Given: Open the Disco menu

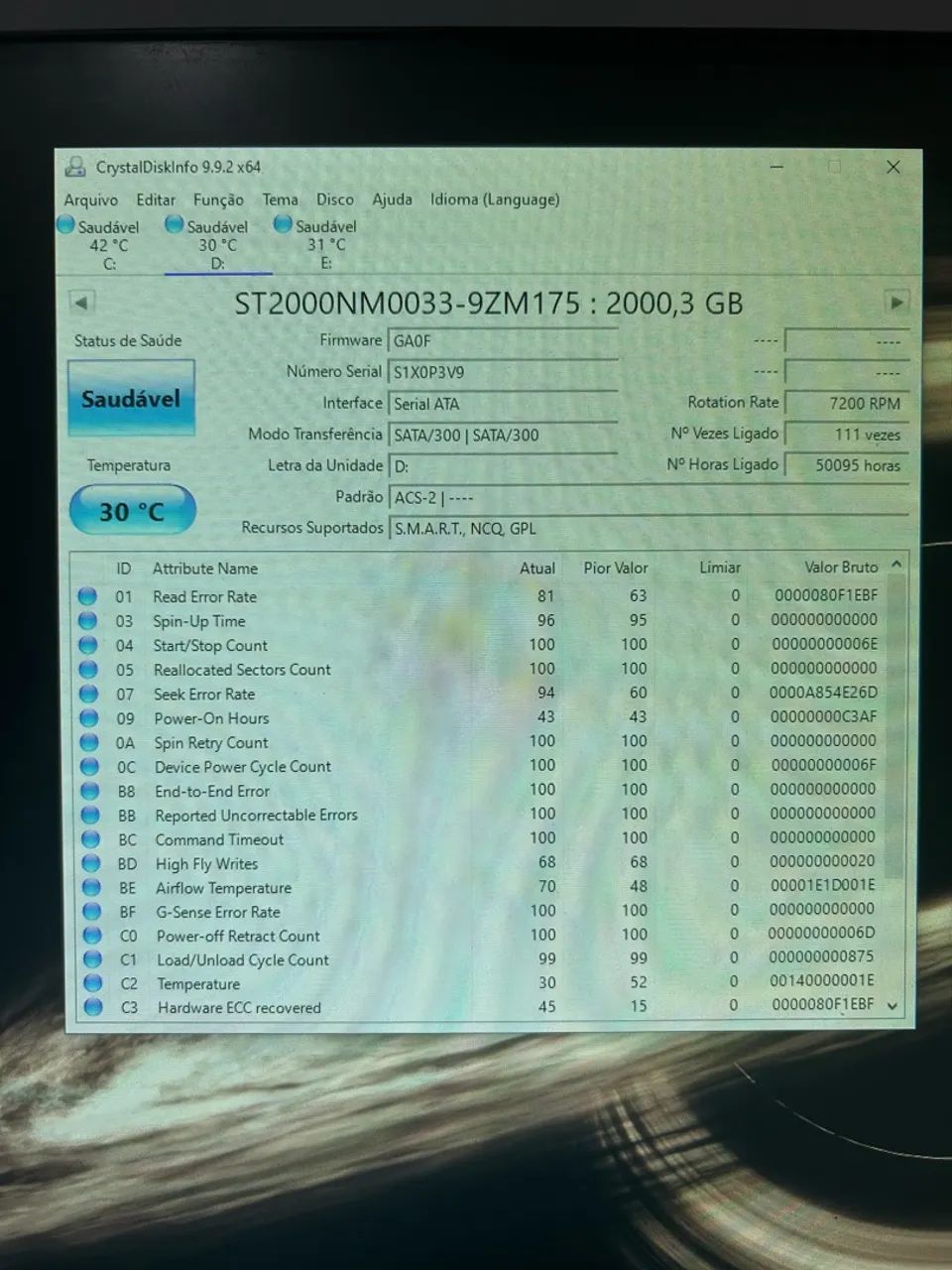Looking at the screenshot, I should click(x=335, y=199).
